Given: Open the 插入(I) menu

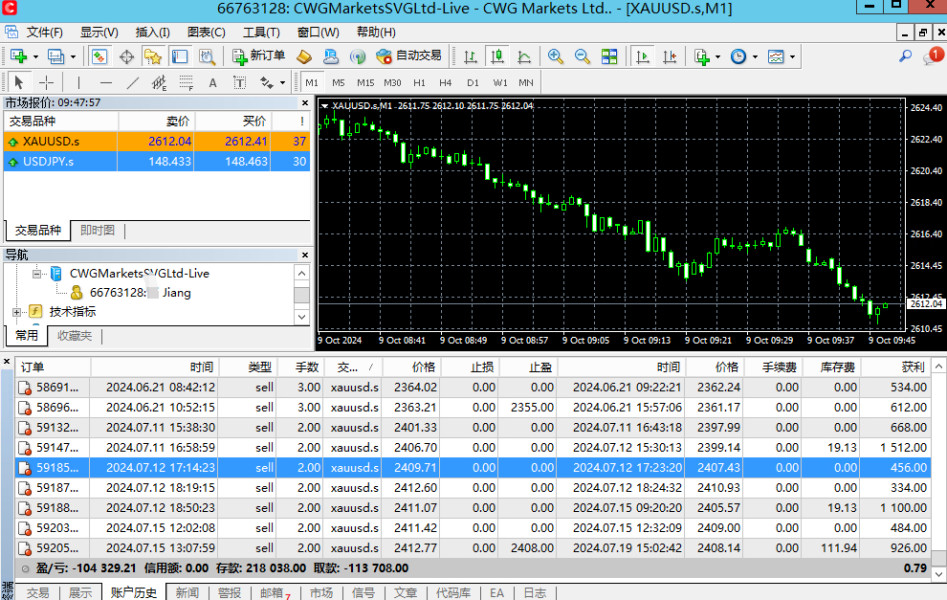Looking at the screenshot, I should click(152, 32).
